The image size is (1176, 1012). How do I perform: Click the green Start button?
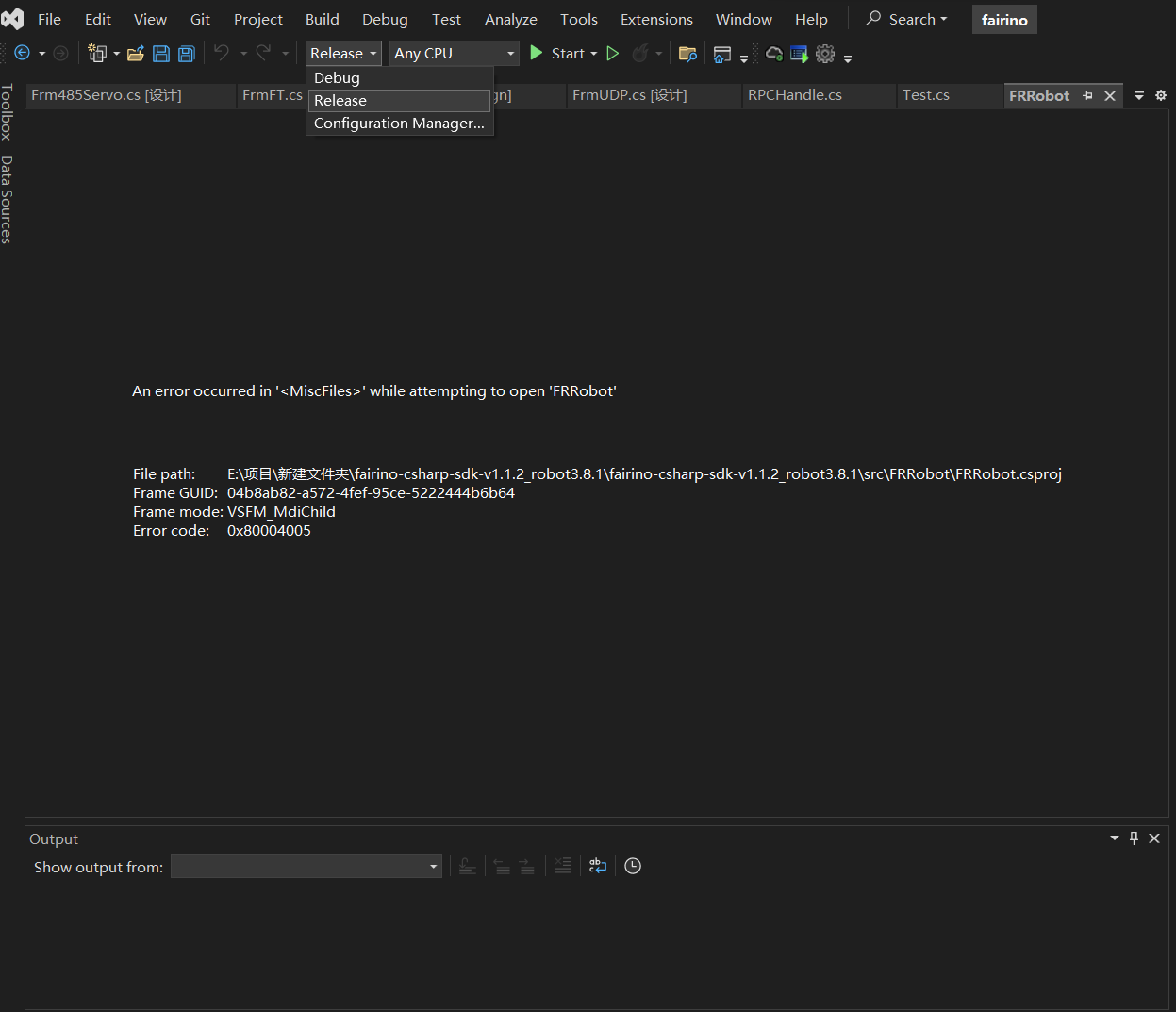pyautogui.click(x=558, y=54)
